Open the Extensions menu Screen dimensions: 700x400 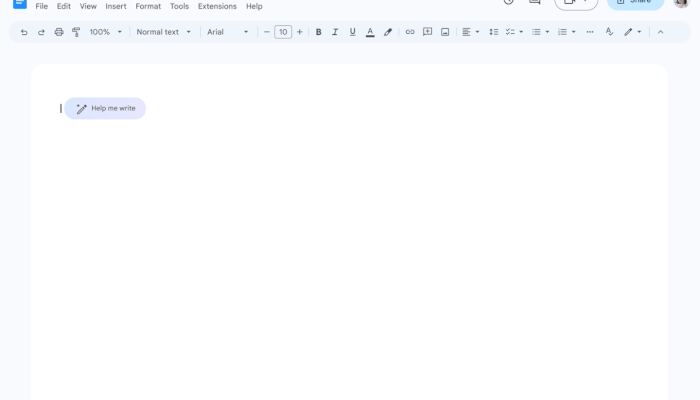coord(217,6)
